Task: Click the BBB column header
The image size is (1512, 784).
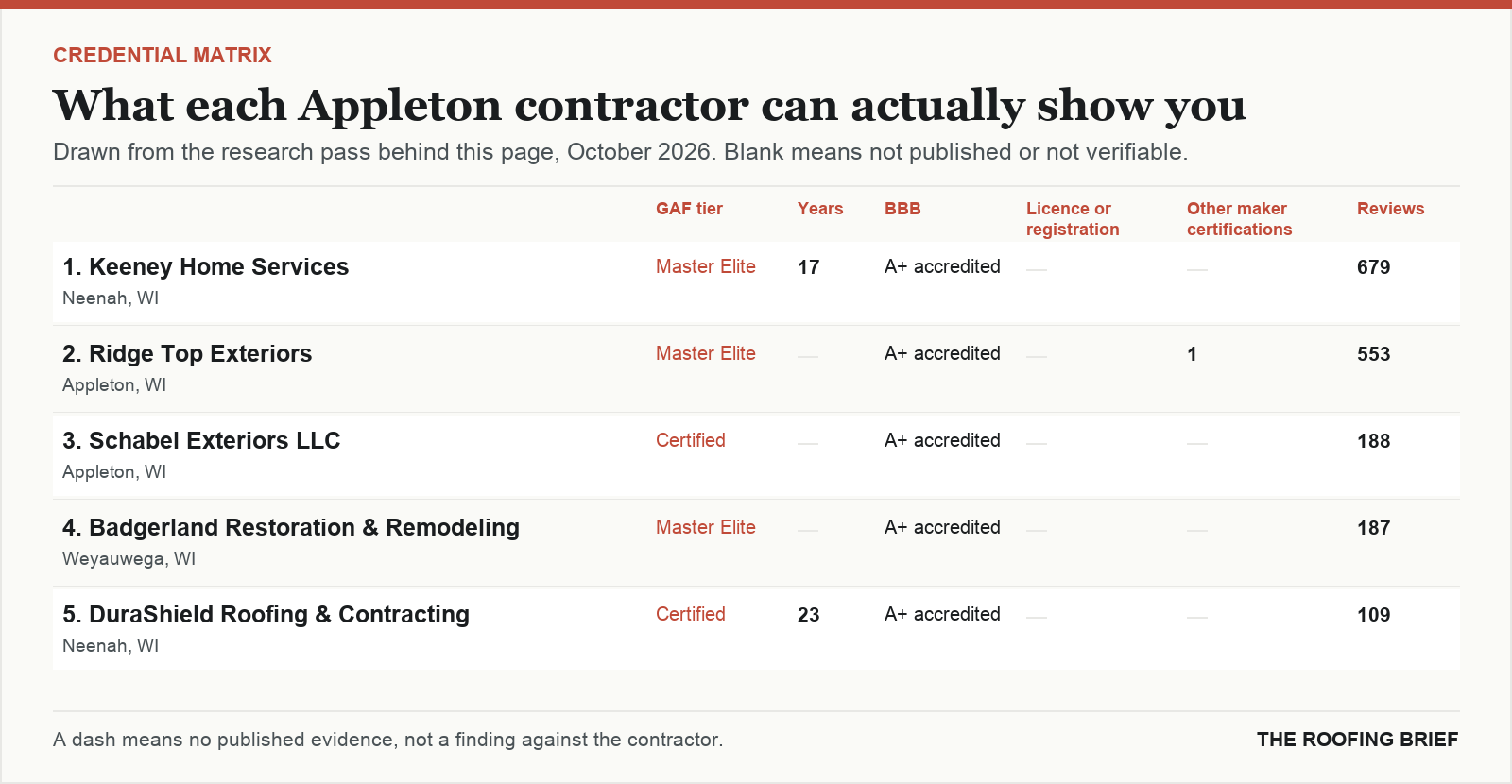Action: point(902,209)
